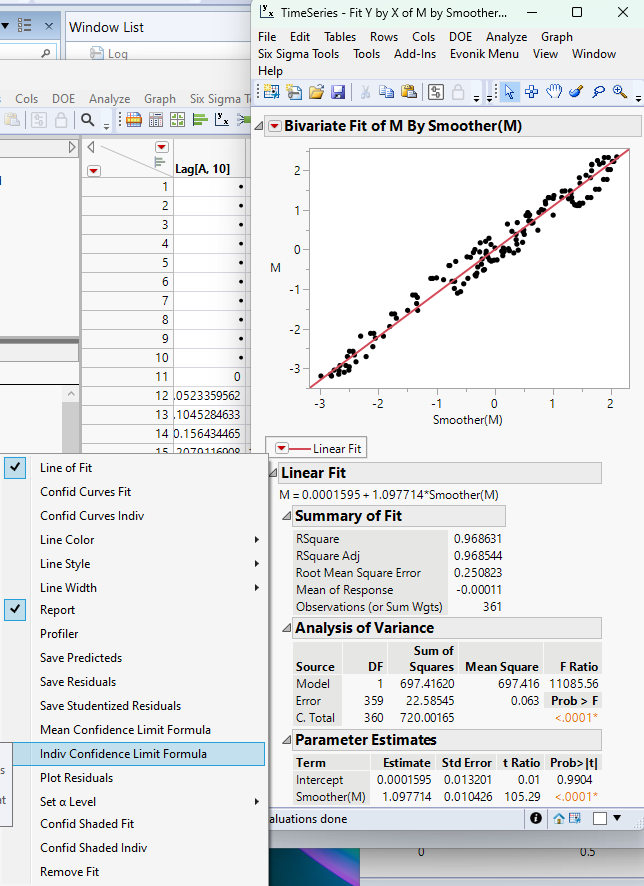Click the list view icon near Window List
Viewport: 644px width, 886px height.
point(24,25)
